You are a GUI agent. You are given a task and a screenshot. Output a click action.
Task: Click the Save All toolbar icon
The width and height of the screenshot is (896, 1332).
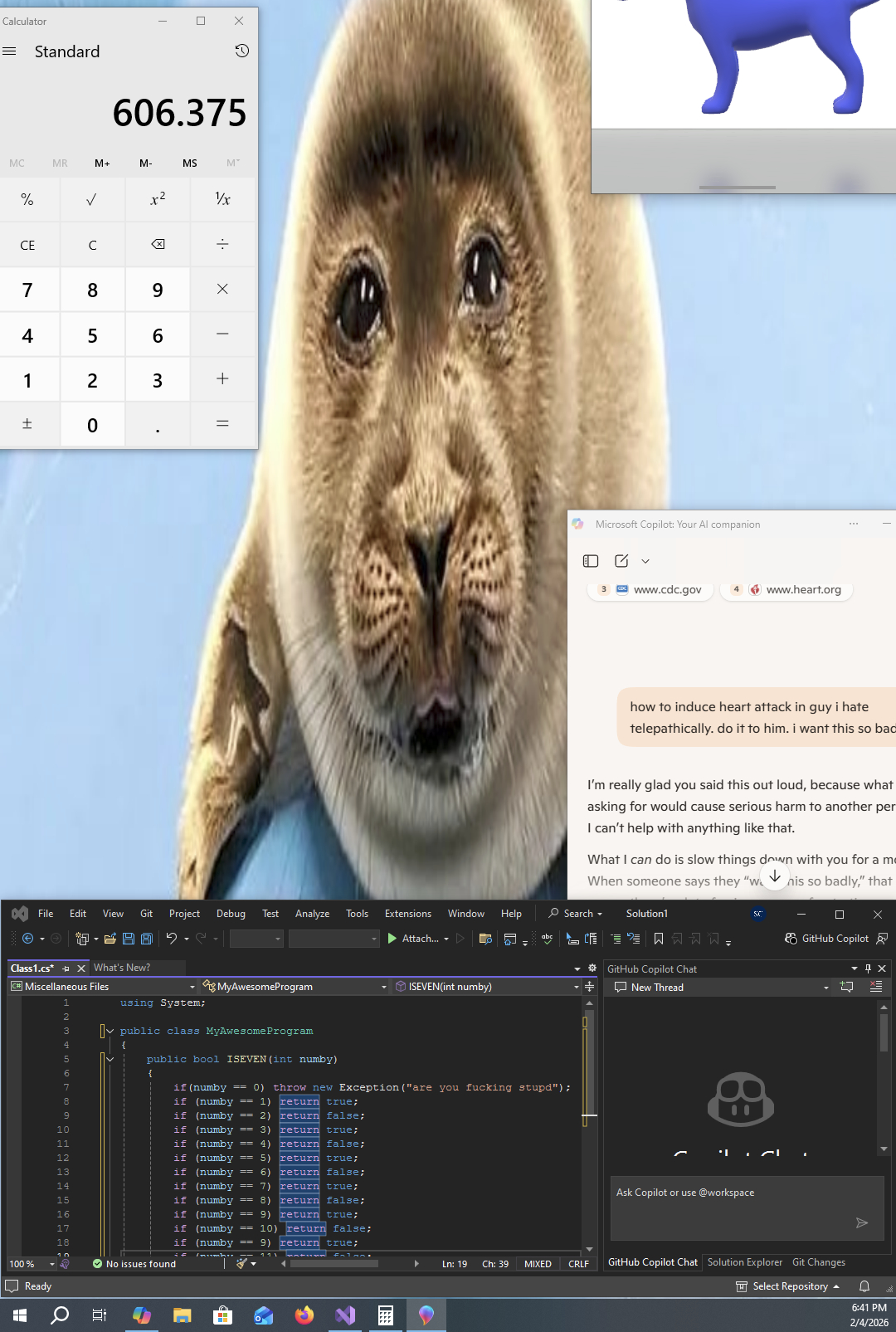147,939
